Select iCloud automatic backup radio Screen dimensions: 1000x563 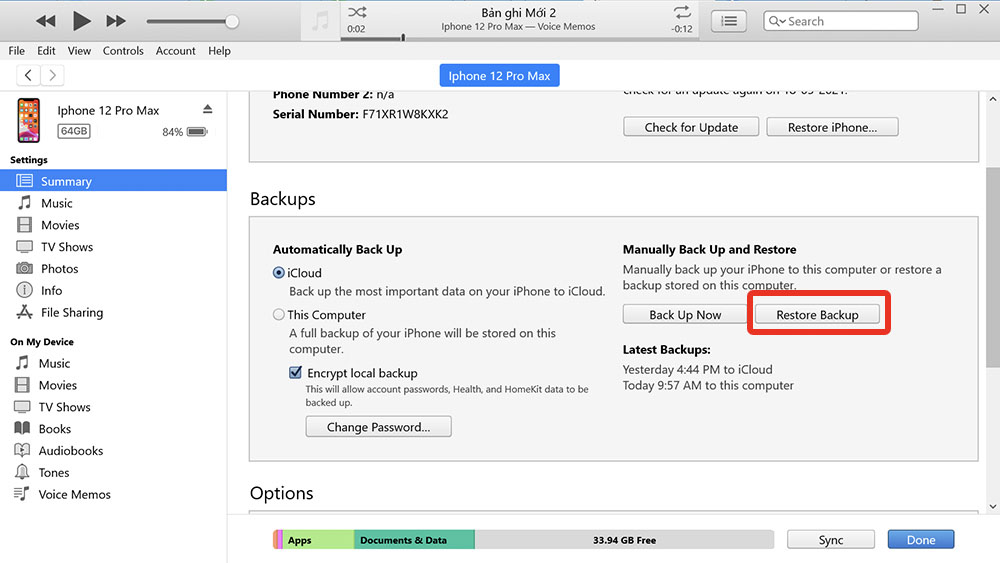pos(279,273)
